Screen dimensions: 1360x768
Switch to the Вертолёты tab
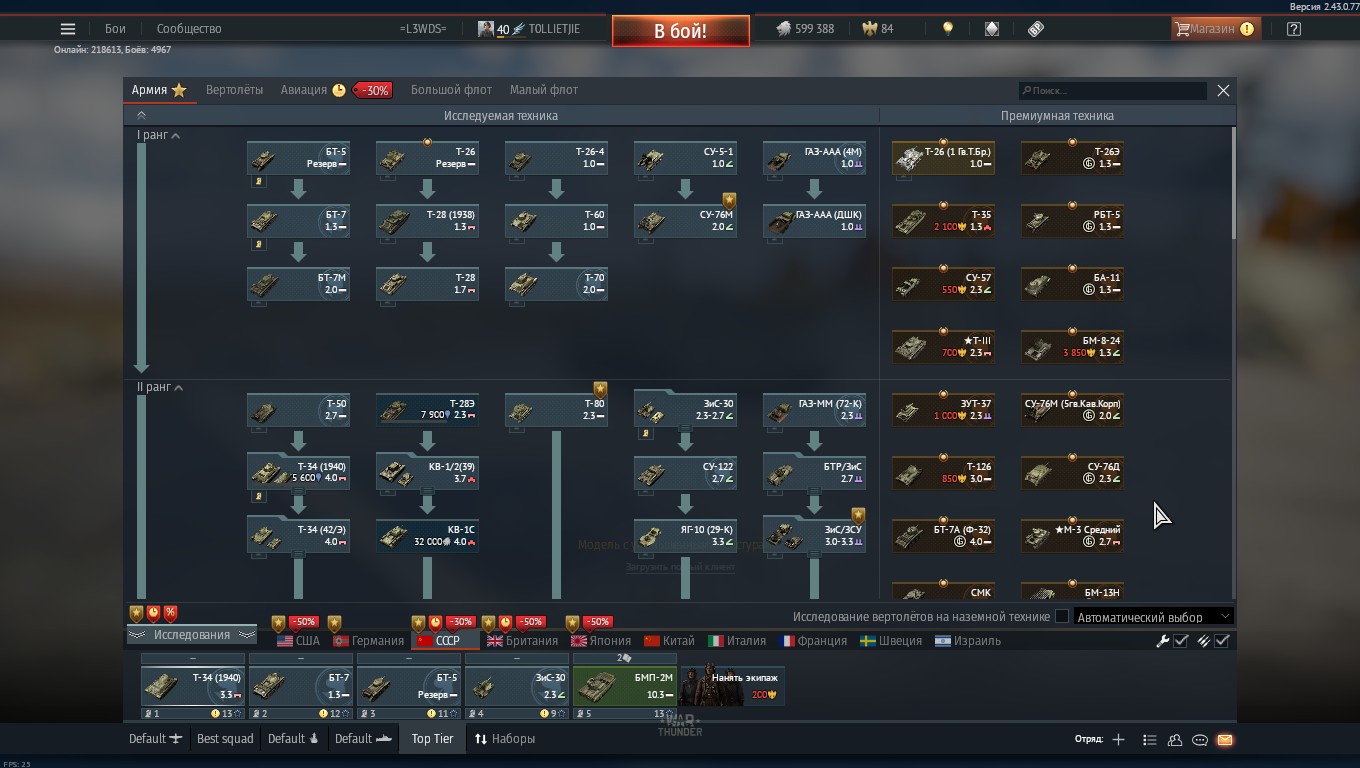pos(235,90)
